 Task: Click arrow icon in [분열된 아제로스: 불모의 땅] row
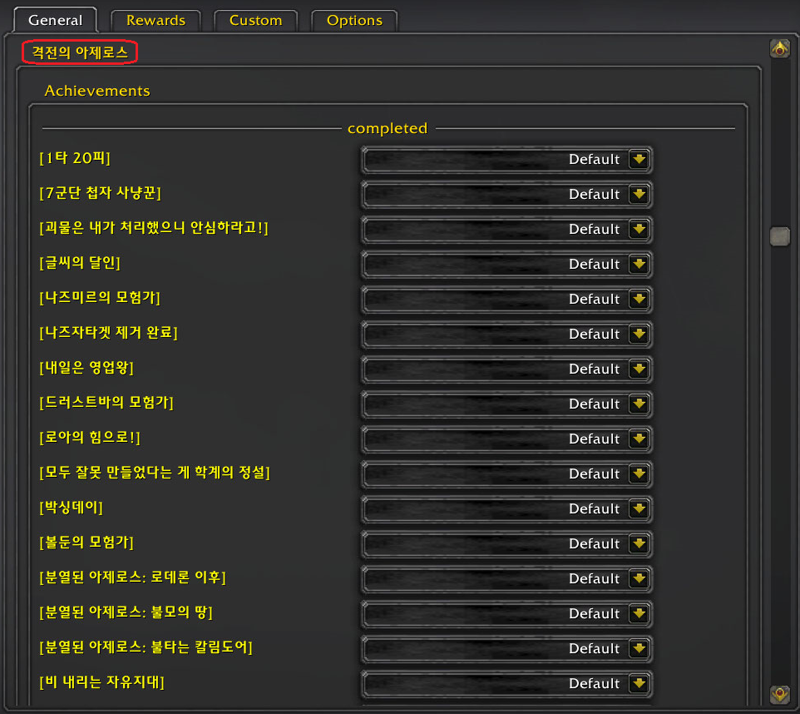[x=639, y=614]
